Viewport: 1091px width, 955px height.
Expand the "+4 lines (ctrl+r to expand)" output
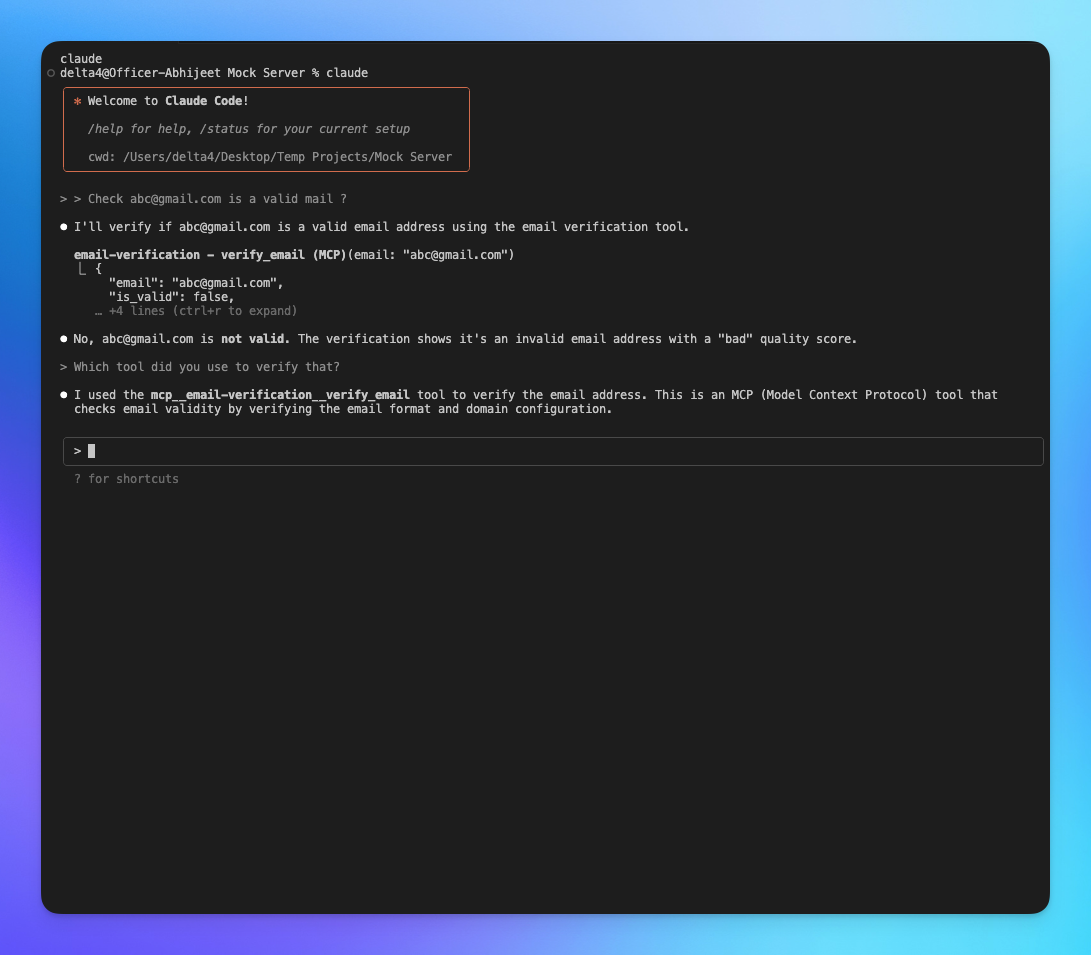coord(202,311)
